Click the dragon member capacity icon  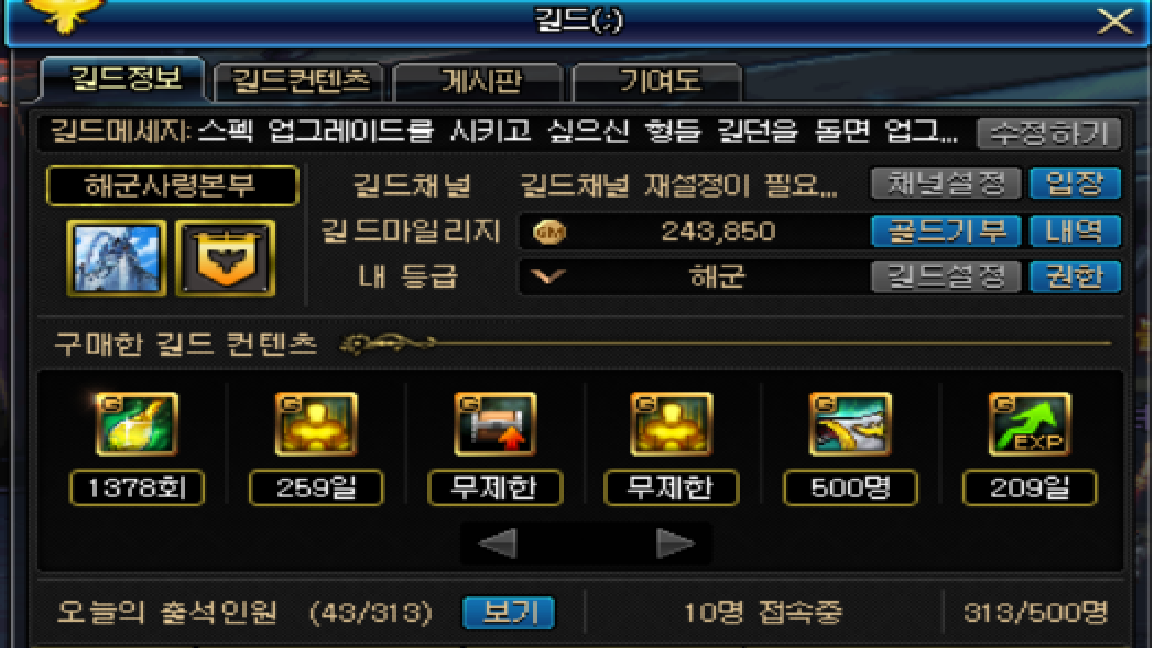(x=850, y=424)
